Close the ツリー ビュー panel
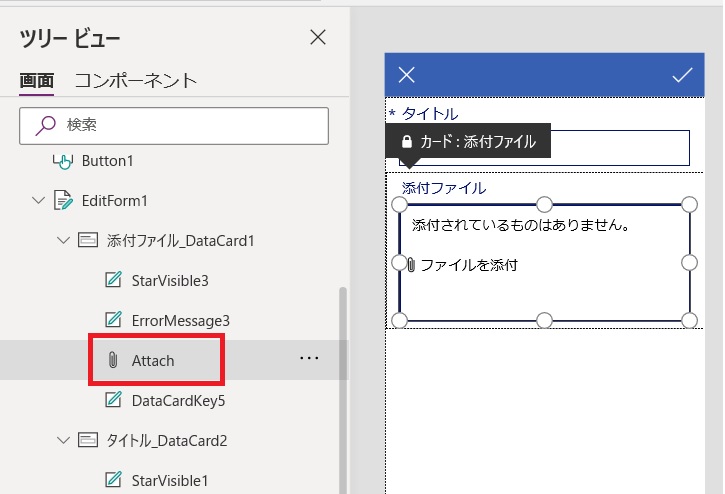This screenshot has width=725, height=494. pyautogui.click(x=318, y=37)
